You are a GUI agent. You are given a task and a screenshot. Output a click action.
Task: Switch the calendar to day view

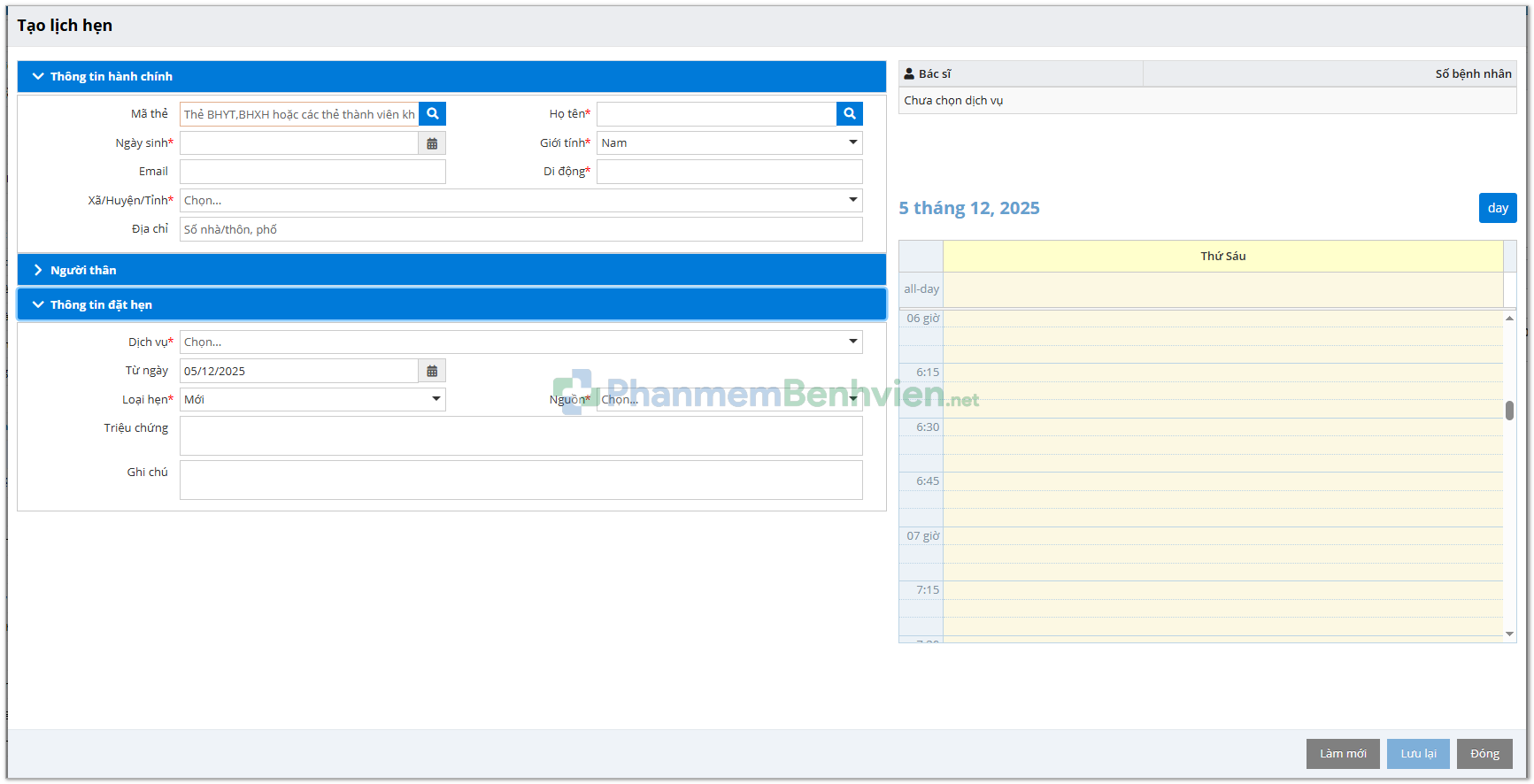[1497, 209]
